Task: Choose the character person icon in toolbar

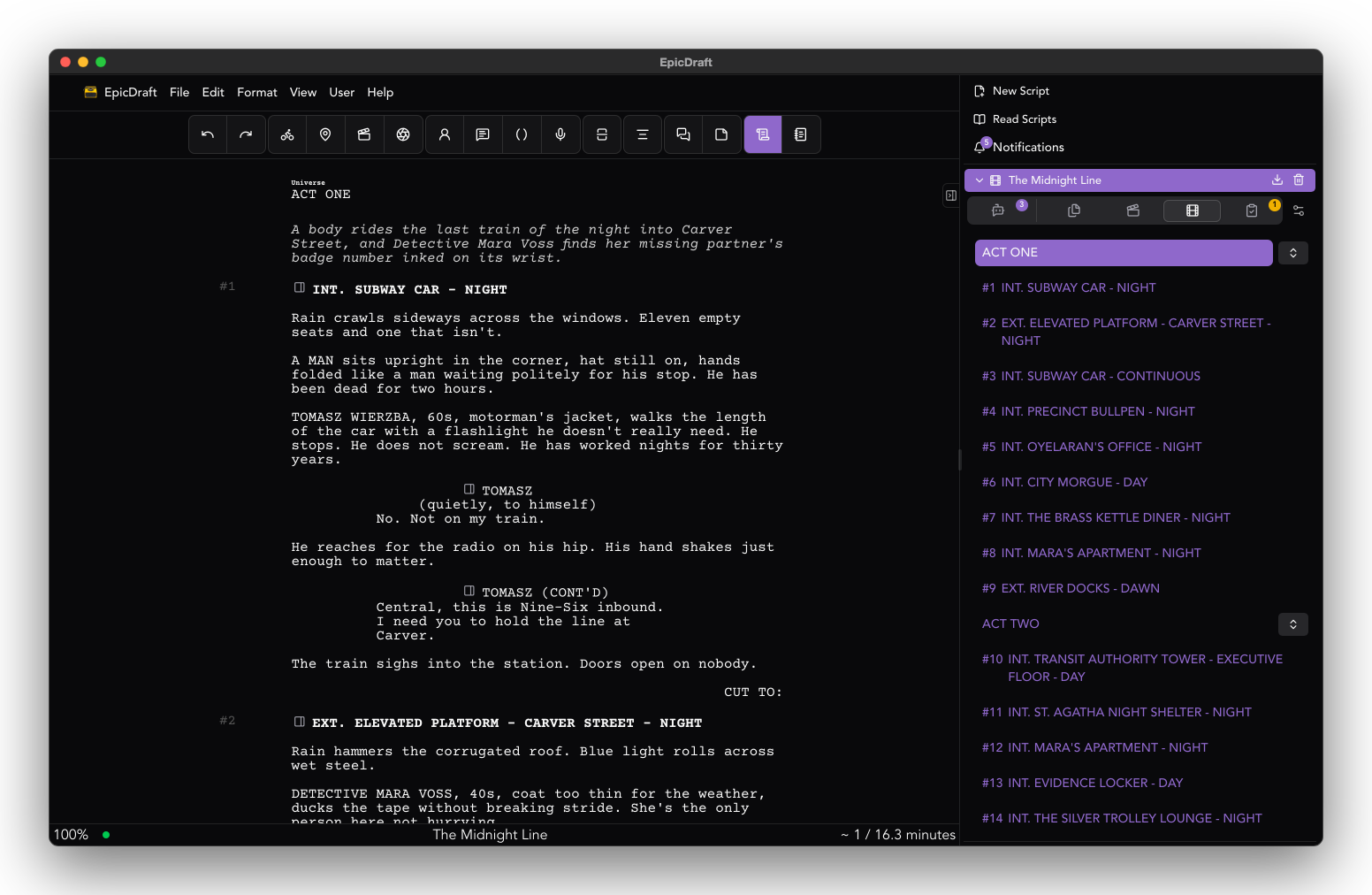Action: [x=445, y=134]
